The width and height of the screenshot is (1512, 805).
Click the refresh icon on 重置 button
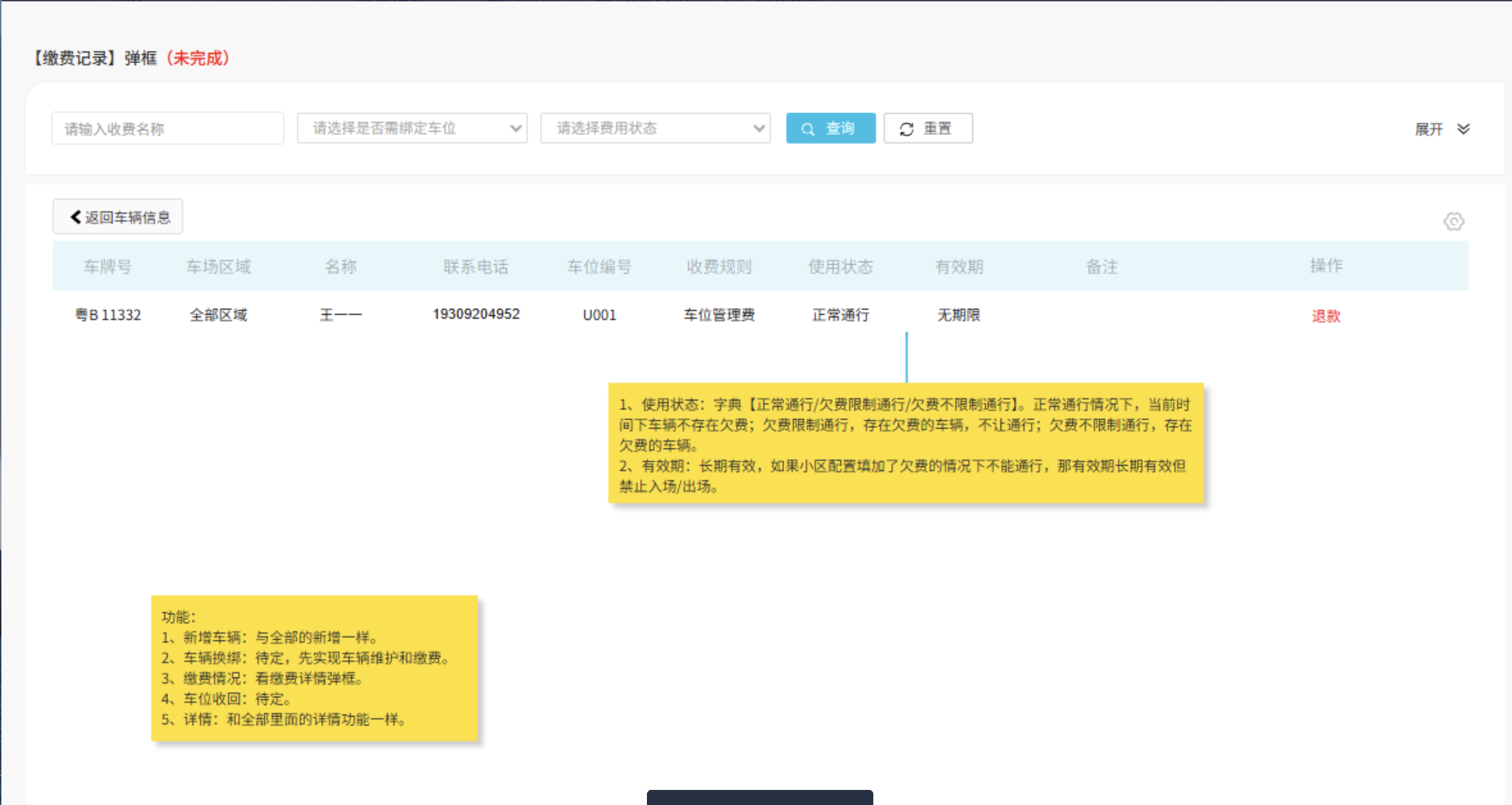(906, 129)
